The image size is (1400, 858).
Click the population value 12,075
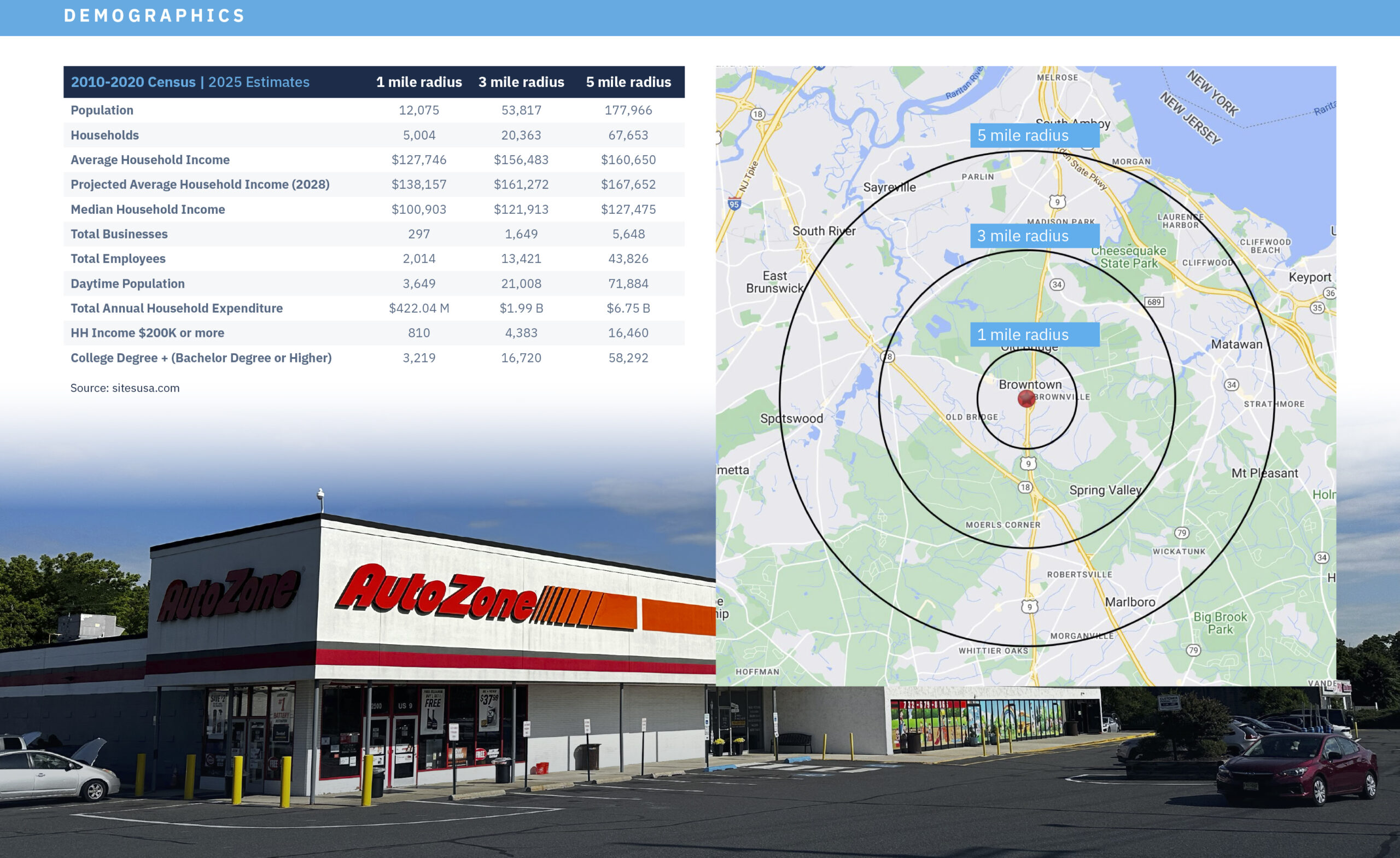[419, 110]
